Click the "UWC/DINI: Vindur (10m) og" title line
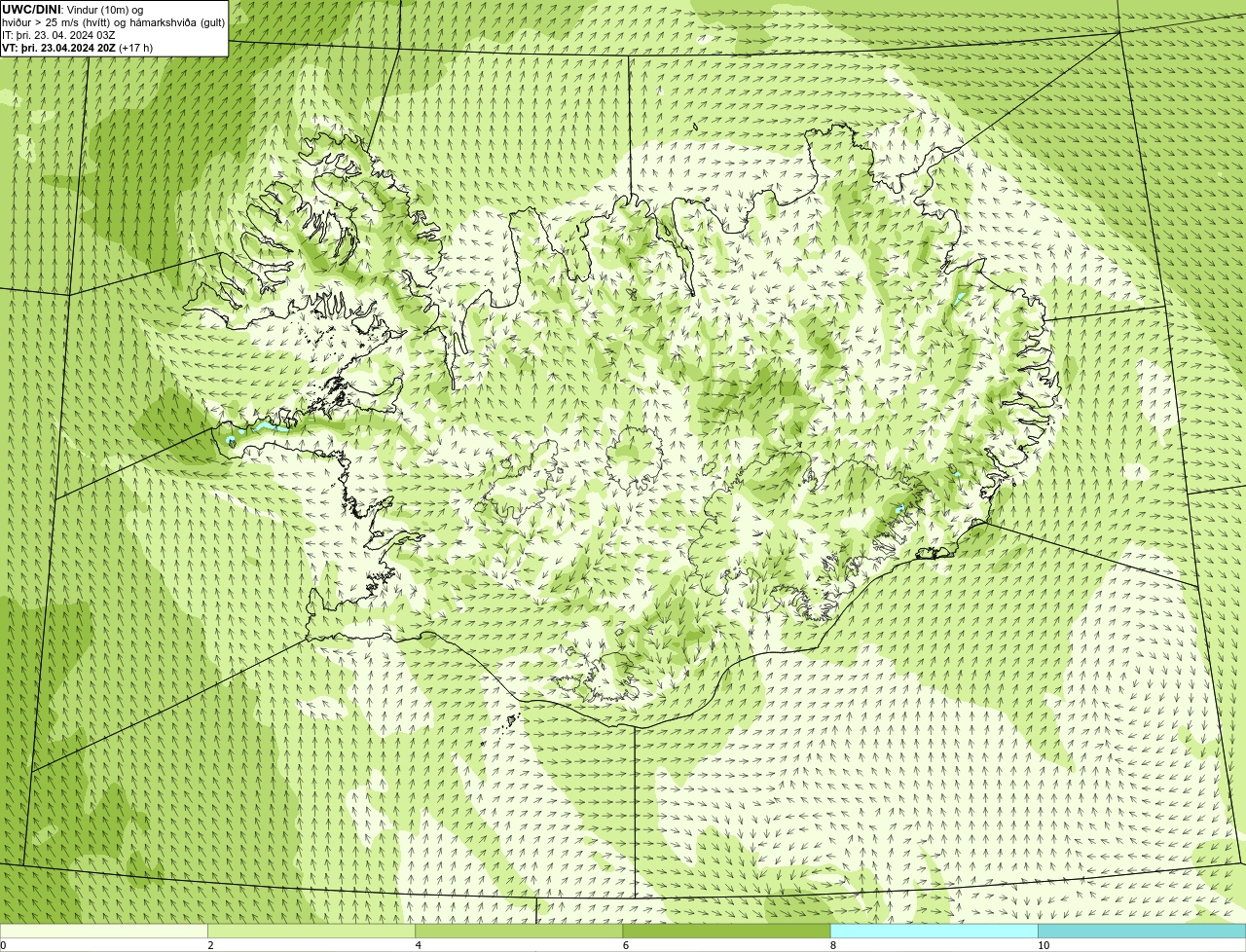This screenshot has width=1246, height=952. (x=73, y=9)
